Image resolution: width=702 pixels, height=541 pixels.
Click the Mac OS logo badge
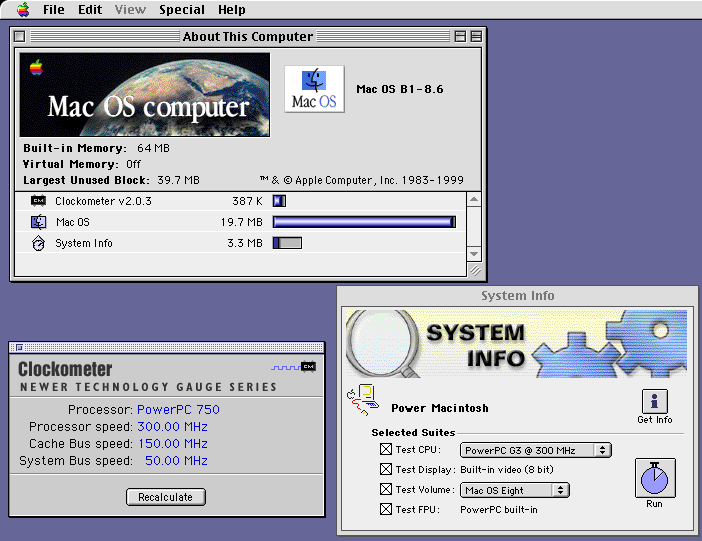pos(314,89)
